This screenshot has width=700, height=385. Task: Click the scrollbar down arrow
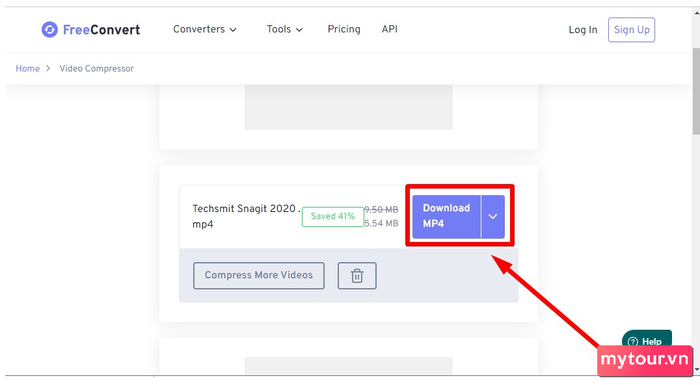click(696, 369)
